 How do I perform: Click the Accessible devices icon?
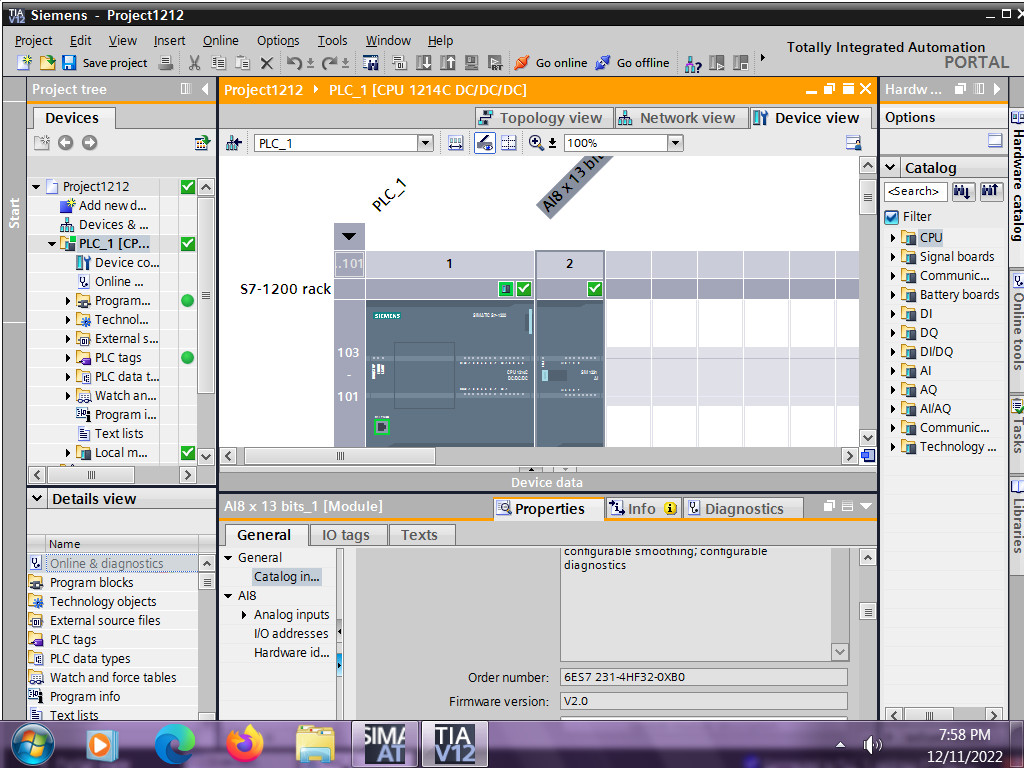[693, 63]
